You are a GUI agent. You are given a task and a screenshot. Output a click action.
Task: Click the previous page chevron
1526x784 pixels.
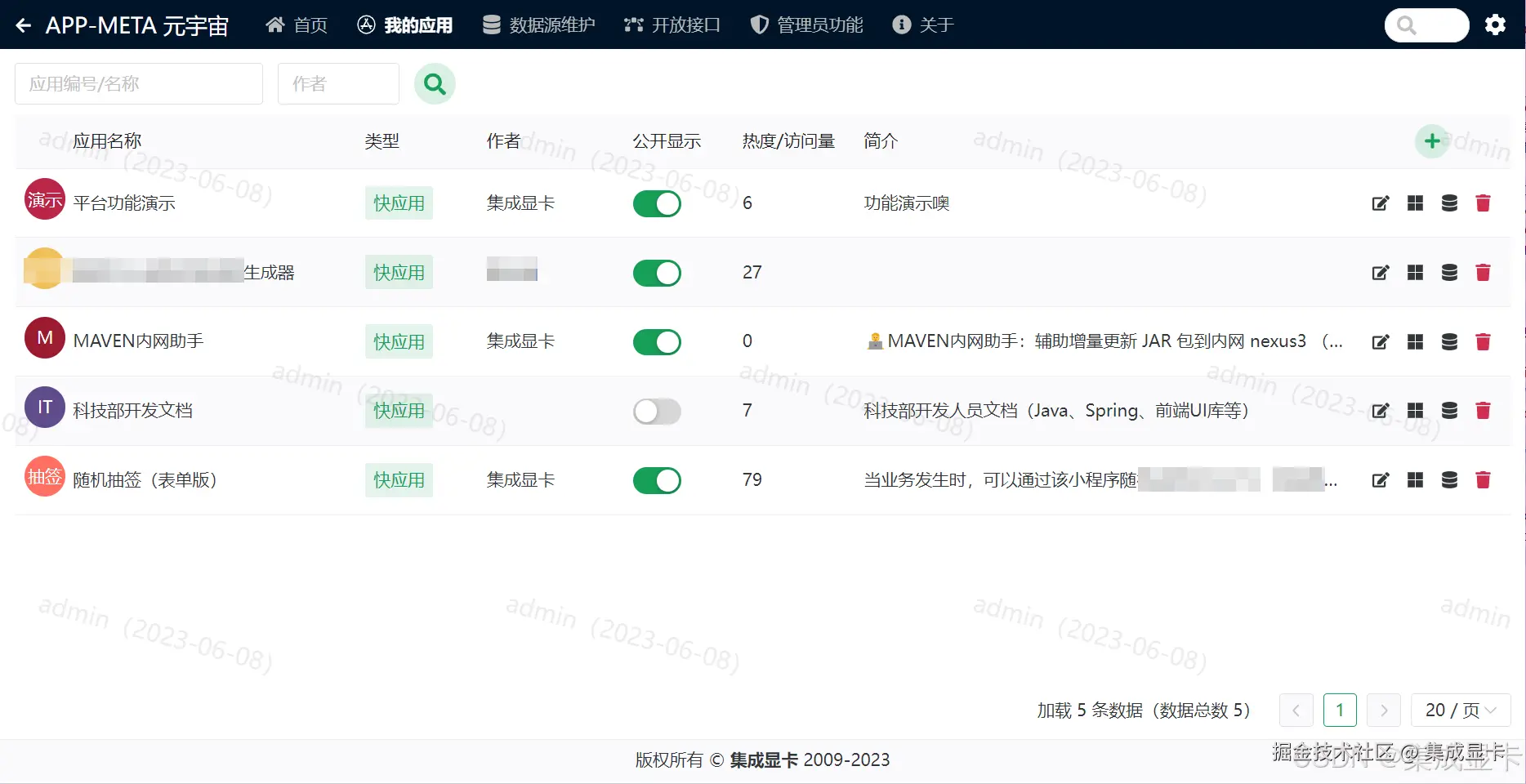click(1296, 710)
